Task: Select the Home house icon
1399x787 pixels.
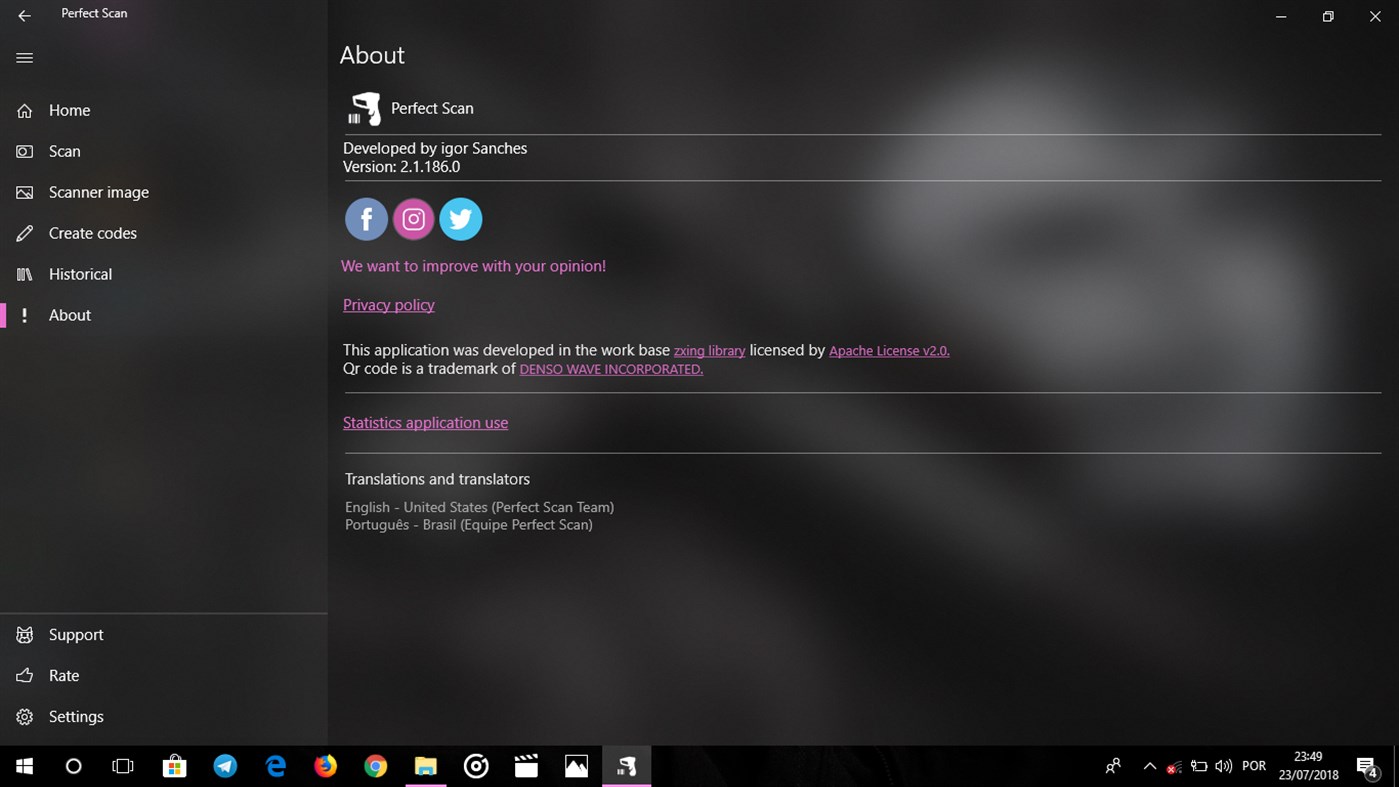Action: pyautogui.click(x=24, y=110)
